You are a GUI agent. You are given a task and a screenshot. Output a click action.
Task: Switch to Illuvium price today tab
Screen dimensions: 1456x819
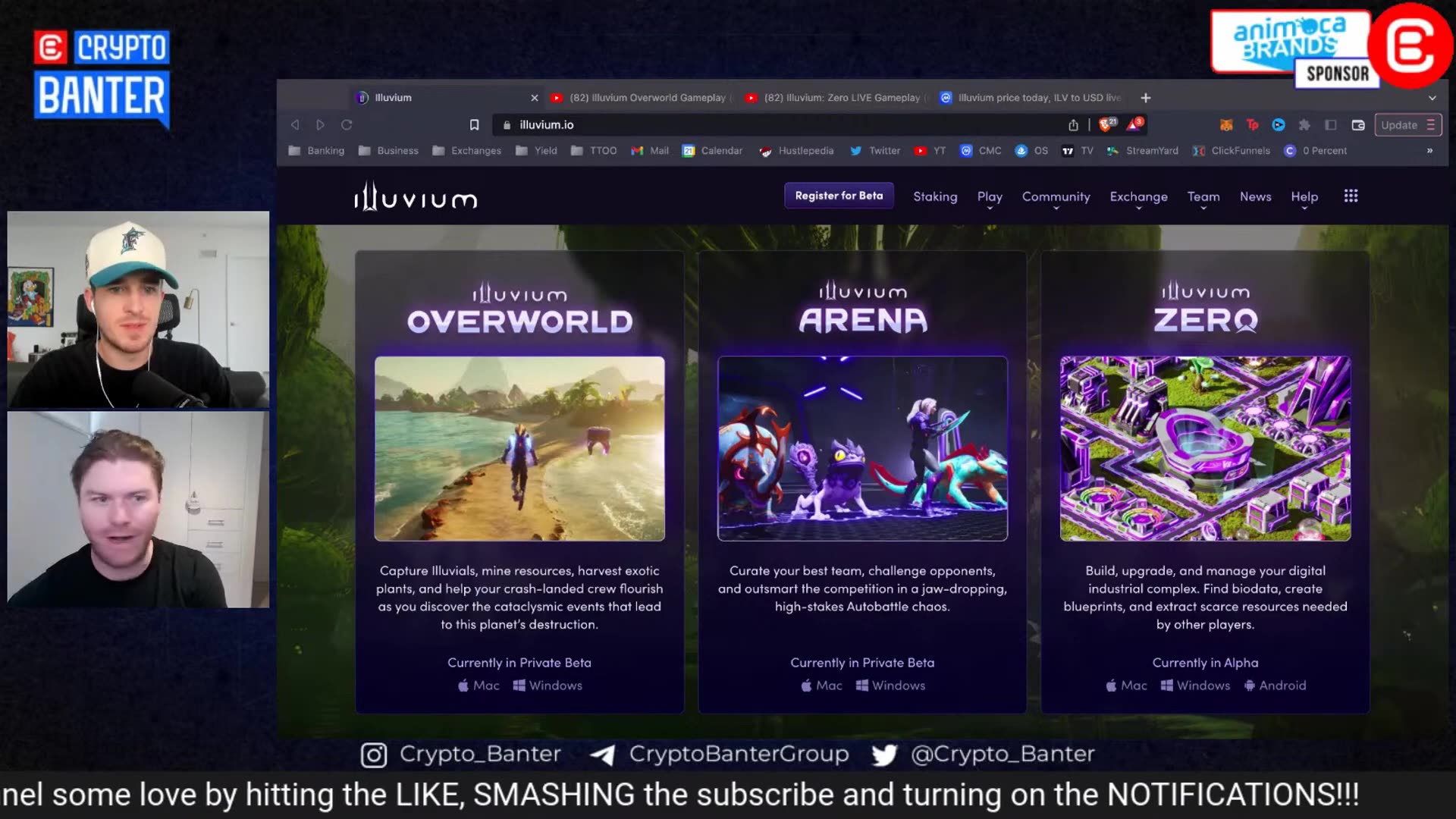pyautogui.click(x=1031, y=98)
